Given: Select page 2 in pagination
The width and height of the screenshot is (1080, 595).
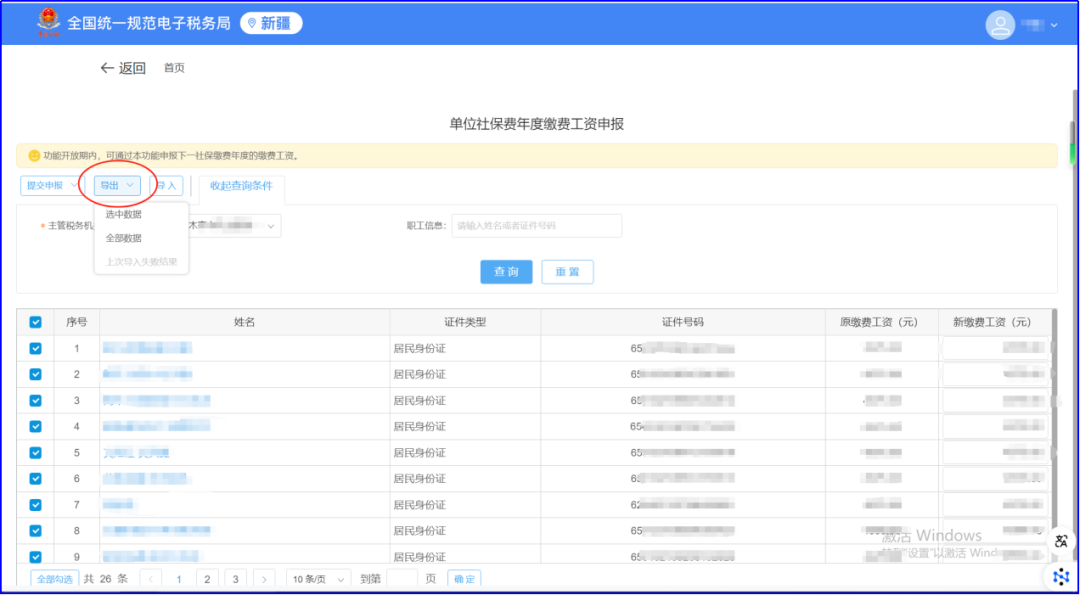Looking at the screenshot, I should (x=207, y=579).
